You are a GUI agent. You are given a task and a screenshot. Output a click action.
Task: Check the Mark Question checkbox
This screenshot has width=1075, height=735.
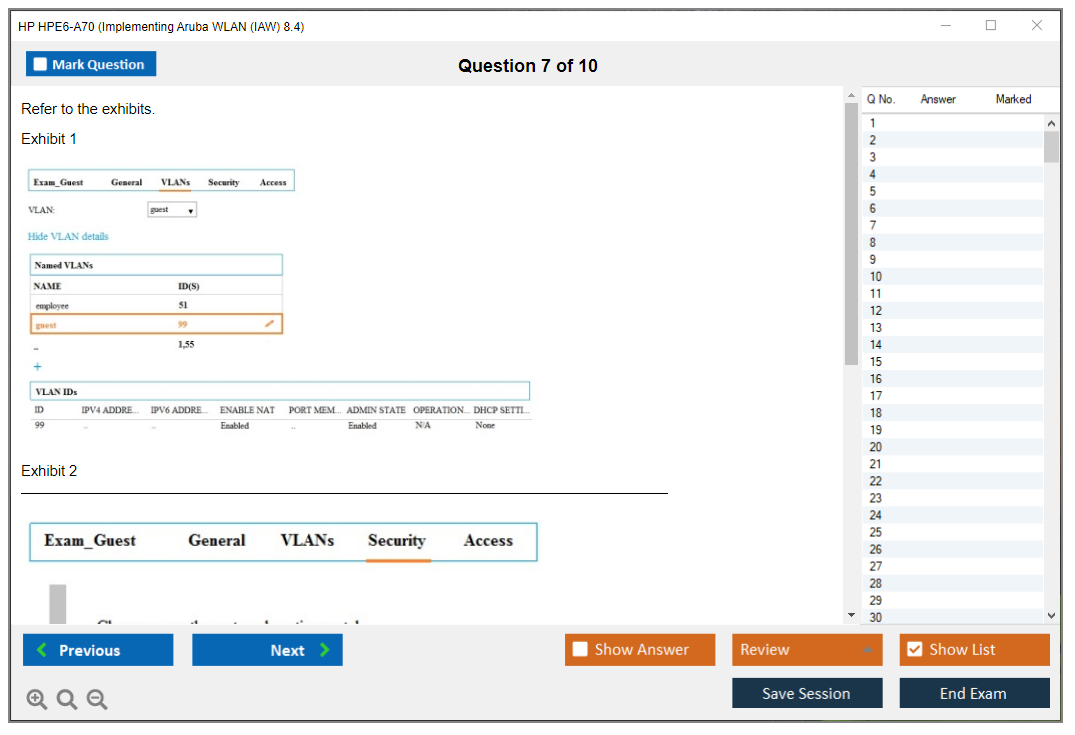coord(41,64)
